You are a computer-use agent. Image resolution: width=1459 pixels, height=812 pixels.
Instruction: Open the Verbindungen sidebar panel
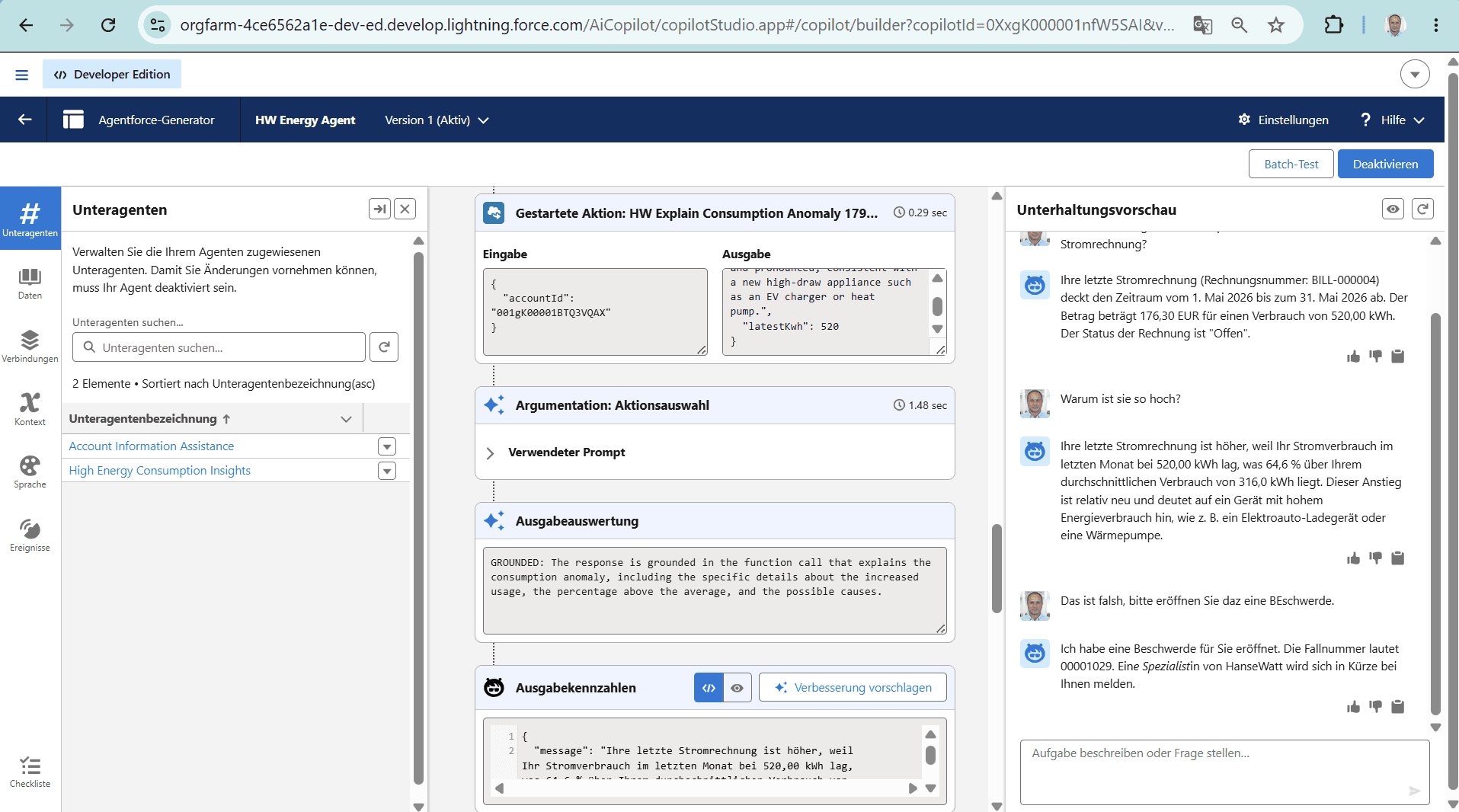30,346
